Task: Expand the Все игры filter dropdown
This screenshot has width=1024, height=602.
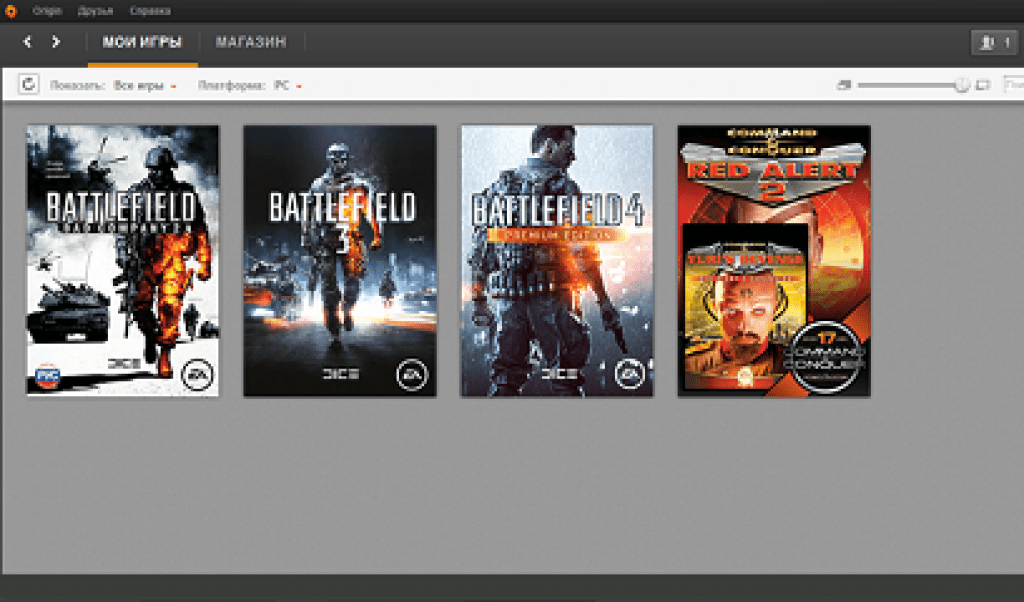Action: click(x=145, y=86)
